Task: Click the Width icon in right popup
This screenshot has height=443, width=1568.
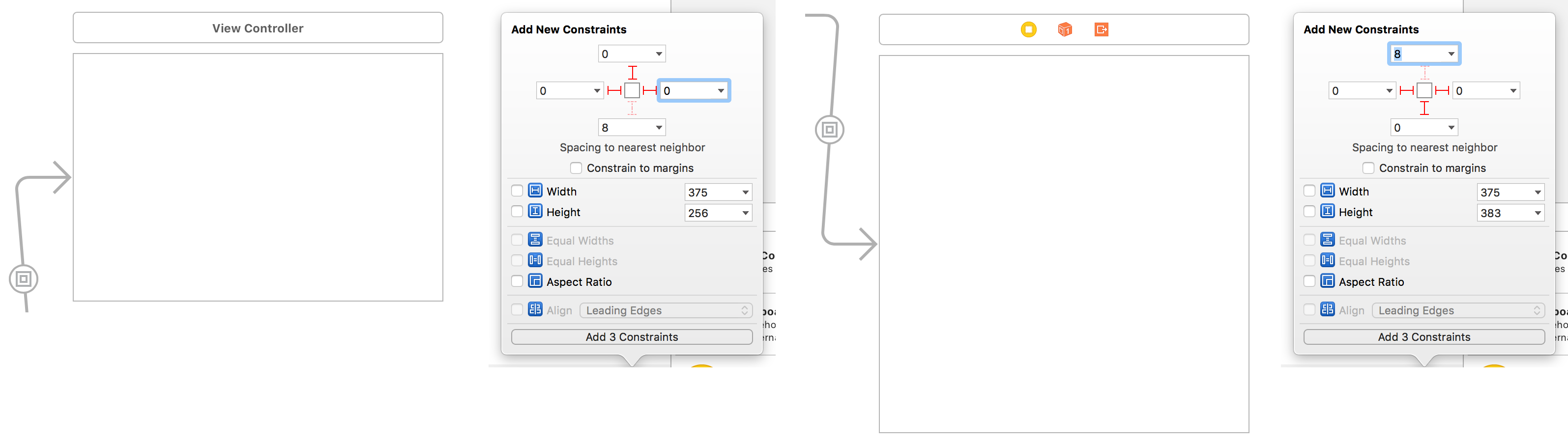Action: 1328,191
